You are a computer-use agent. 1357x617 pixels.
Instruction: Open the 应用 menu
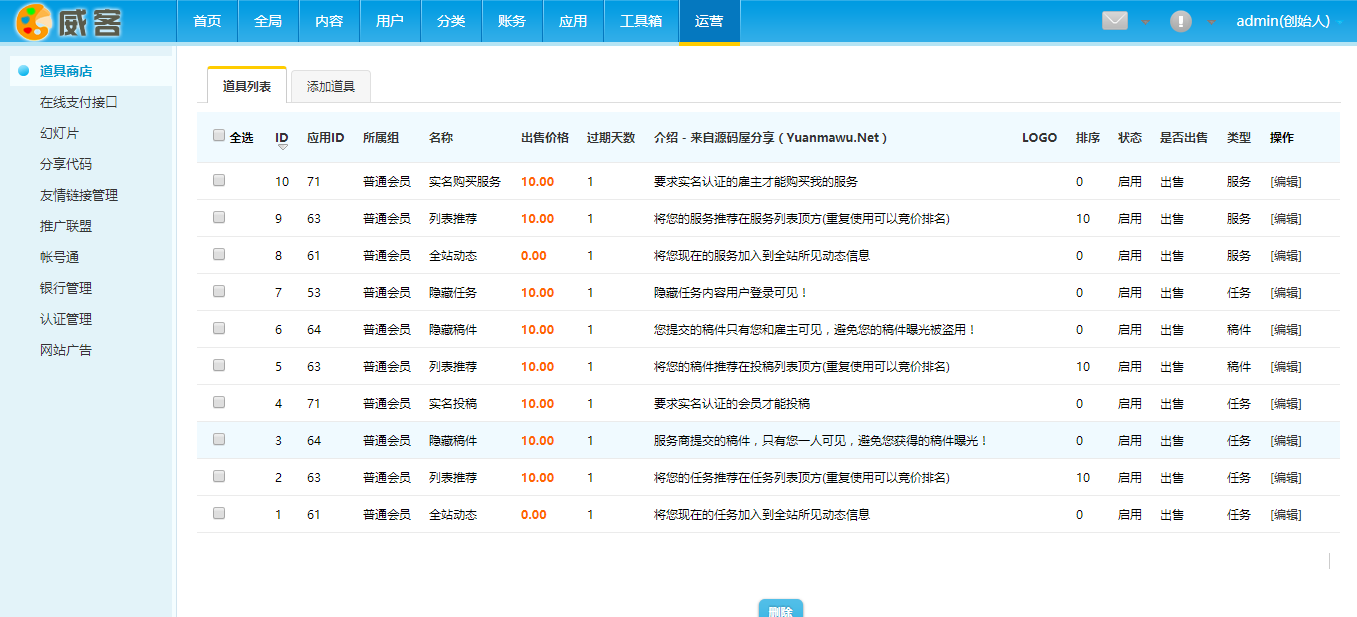(573, 21)
